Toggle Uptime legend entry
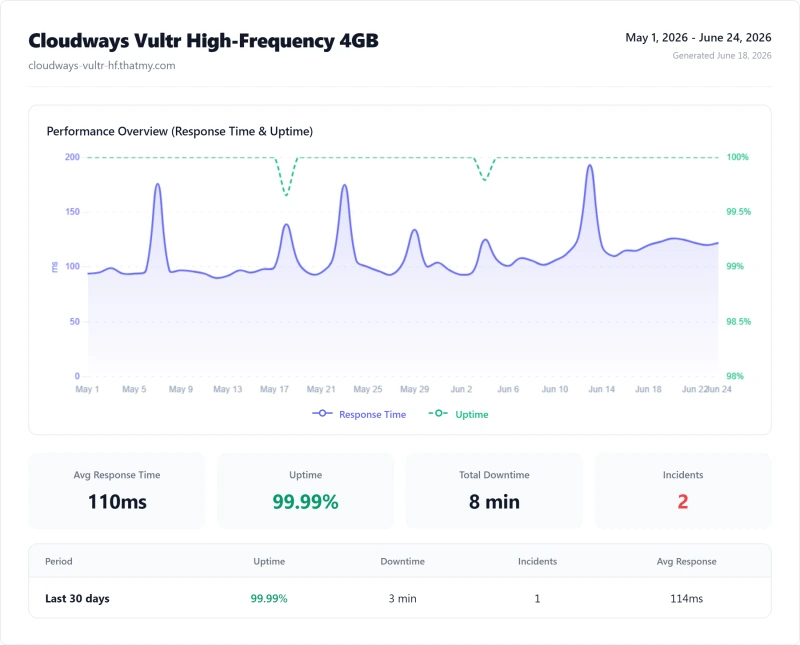800x645 pixels. (458, 414)
